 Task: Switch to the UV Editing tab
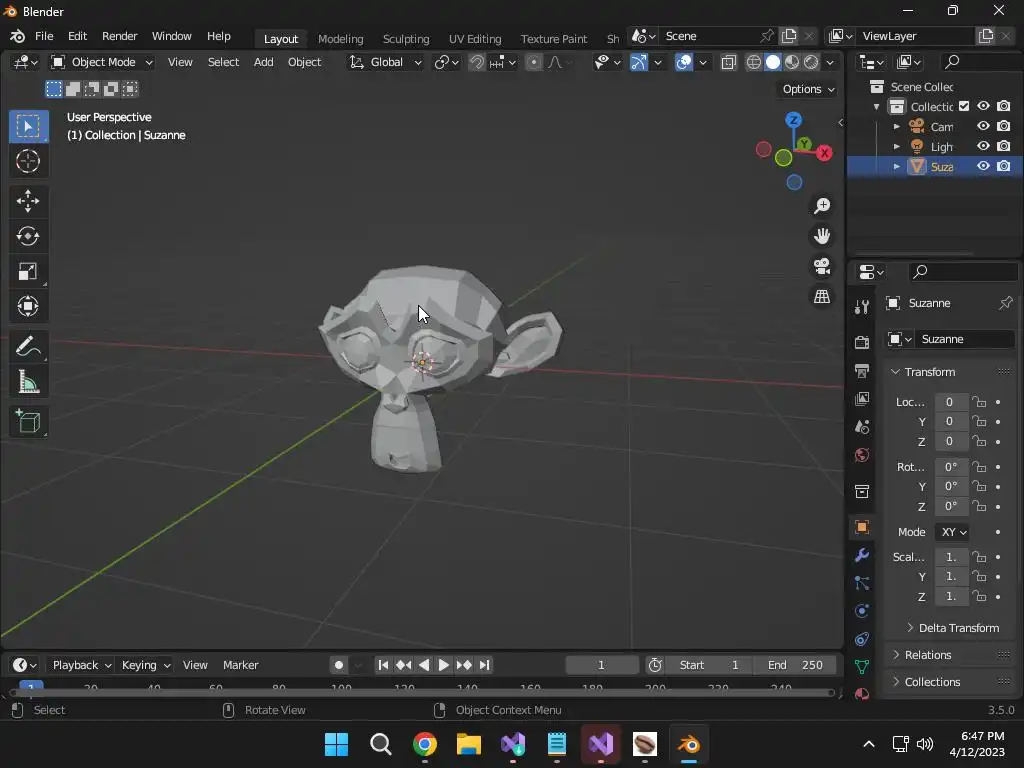[475, 39]
